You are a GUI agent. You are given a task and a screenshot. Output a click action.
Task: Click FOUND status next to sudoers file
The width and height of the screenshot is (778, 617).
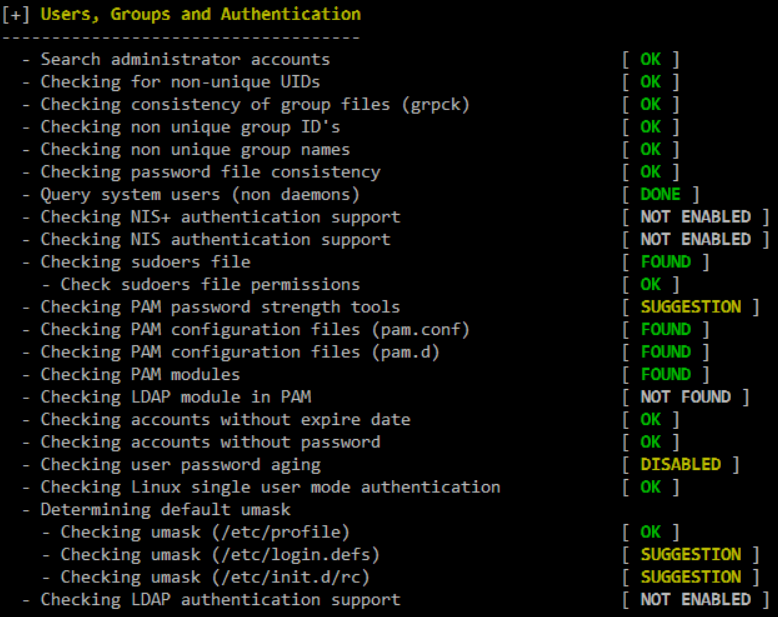[x=665, y=262]
